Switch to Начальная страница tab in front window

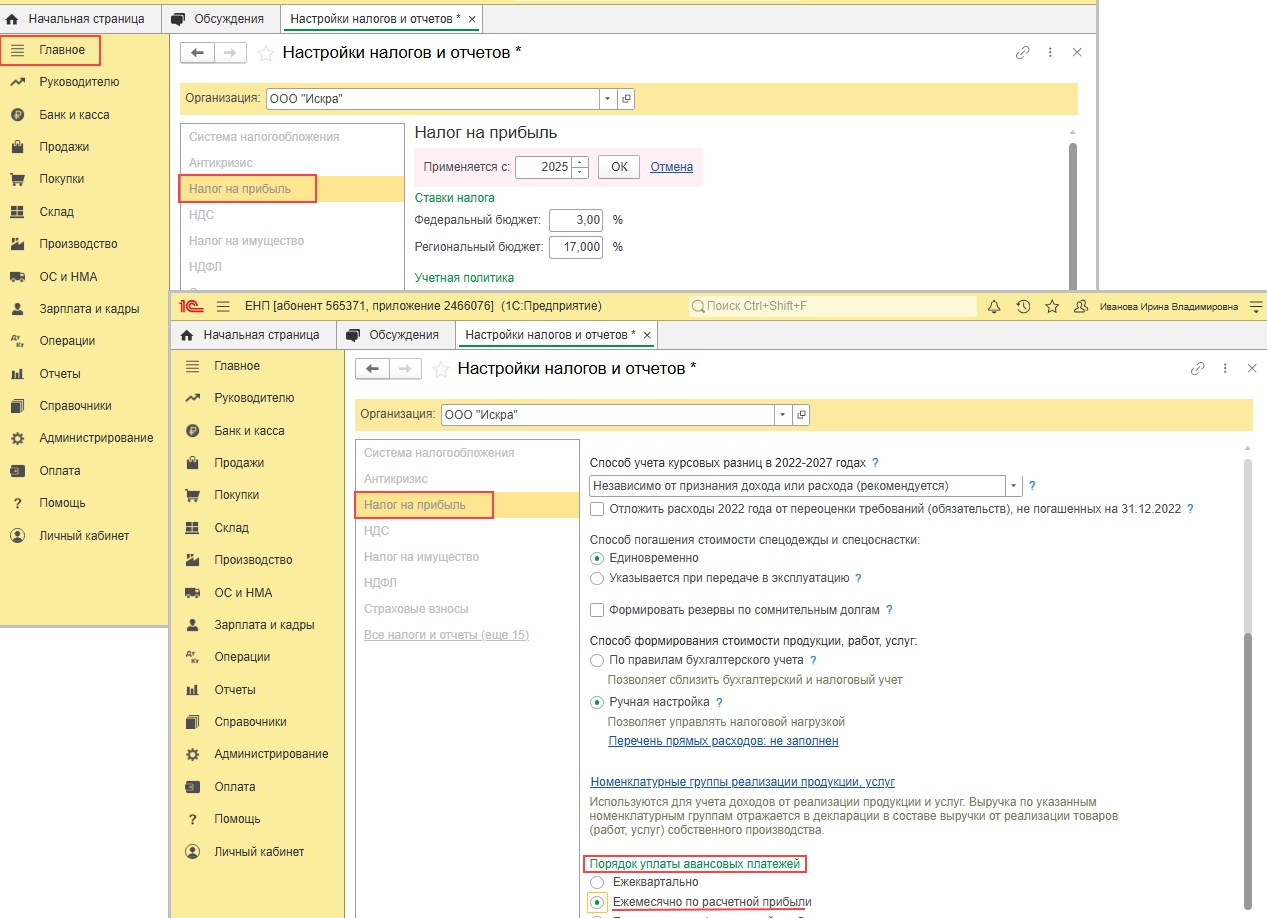pos(251,335)
